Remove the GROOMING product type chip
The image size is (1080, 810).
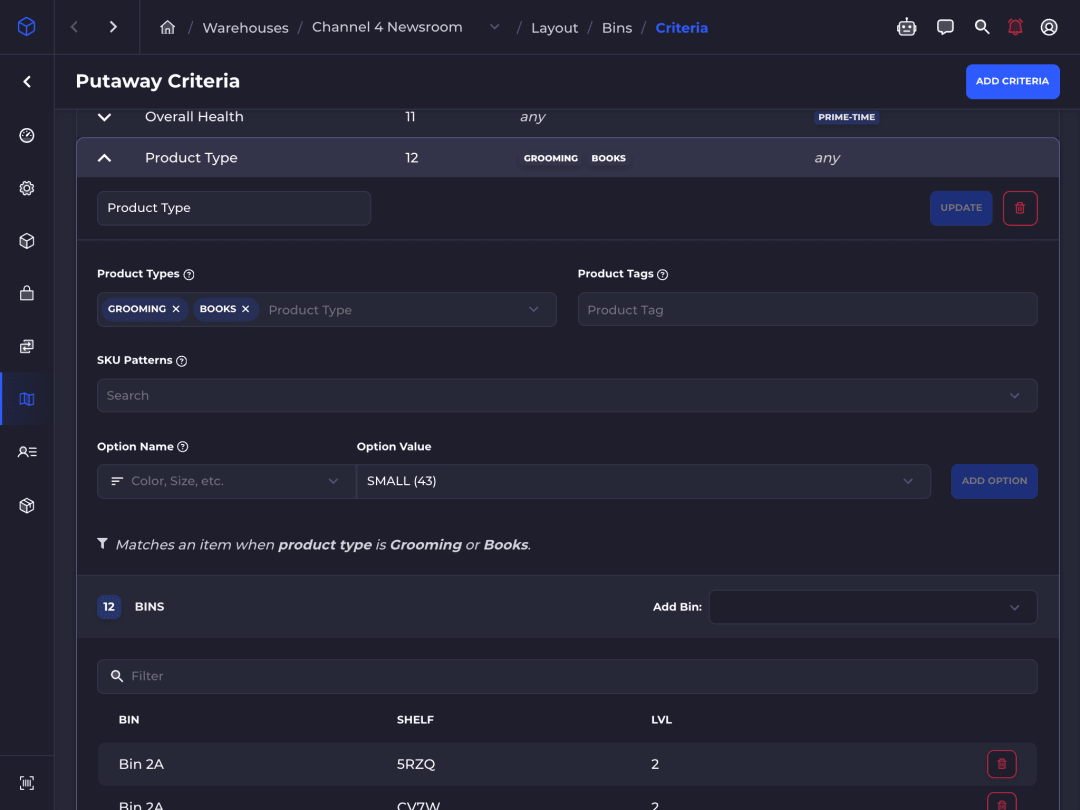click(176, 309)
